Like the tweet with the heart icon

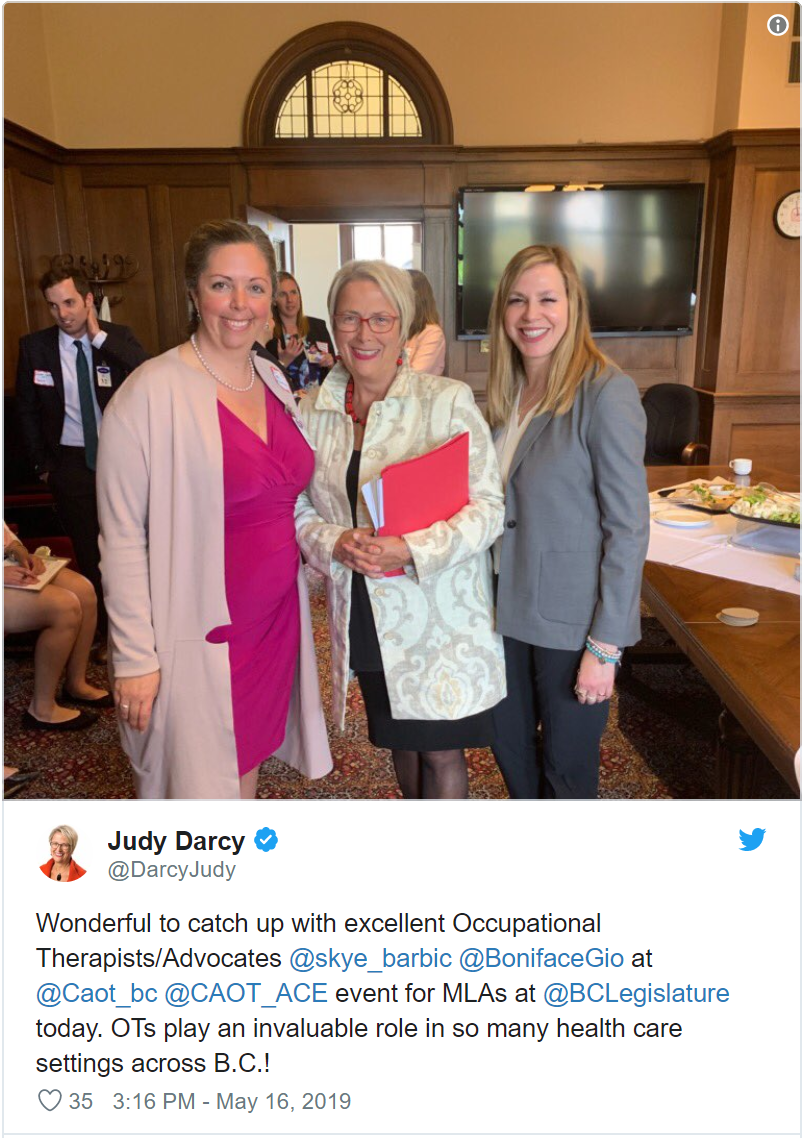coord(49,1100)
